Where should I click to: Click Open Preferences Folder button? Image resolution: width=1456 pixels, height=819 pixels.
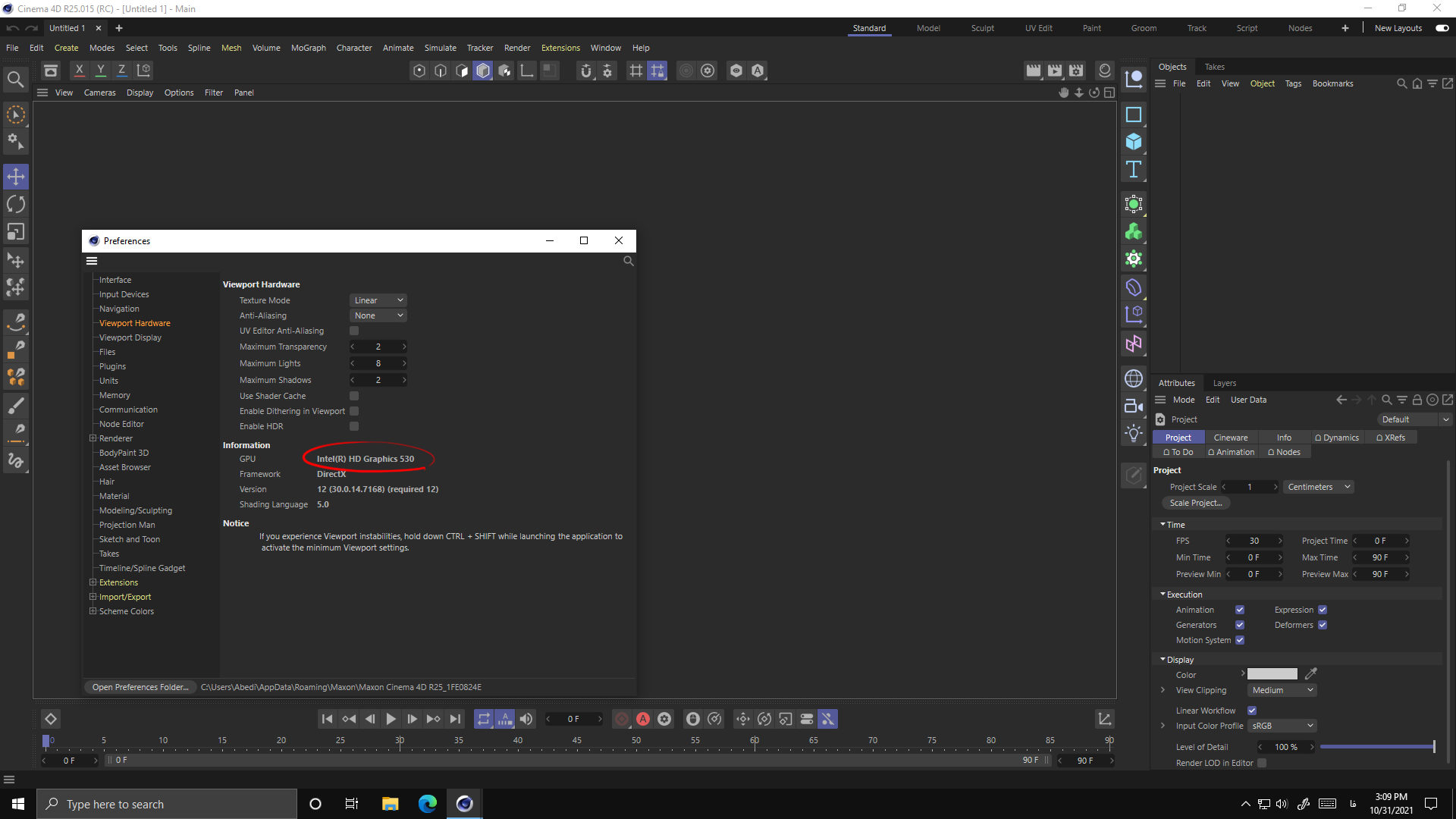pyautogui.click(x=140, y=687)
